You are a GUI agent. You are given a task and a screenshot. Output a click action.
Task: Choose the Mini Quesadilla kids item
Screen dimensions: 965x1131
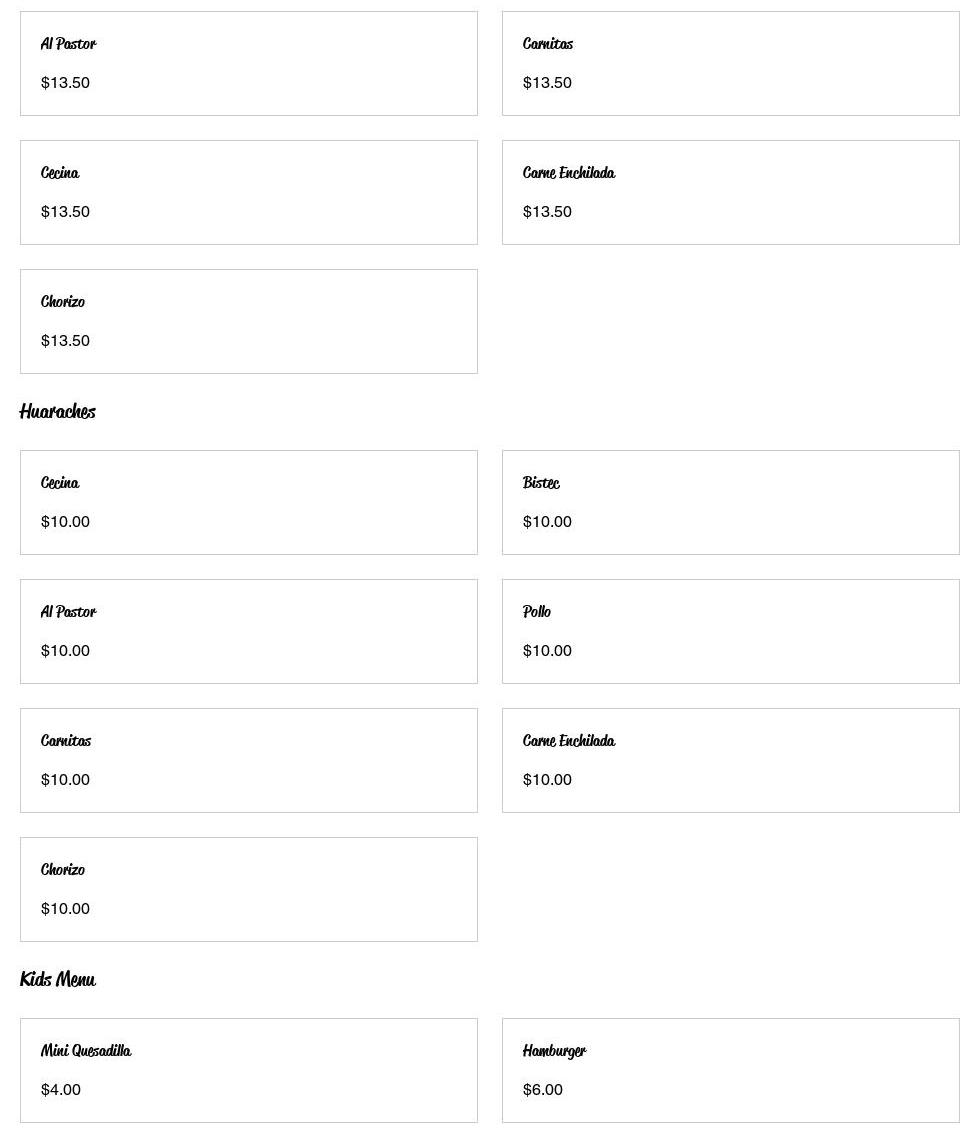click(248, 1070)
